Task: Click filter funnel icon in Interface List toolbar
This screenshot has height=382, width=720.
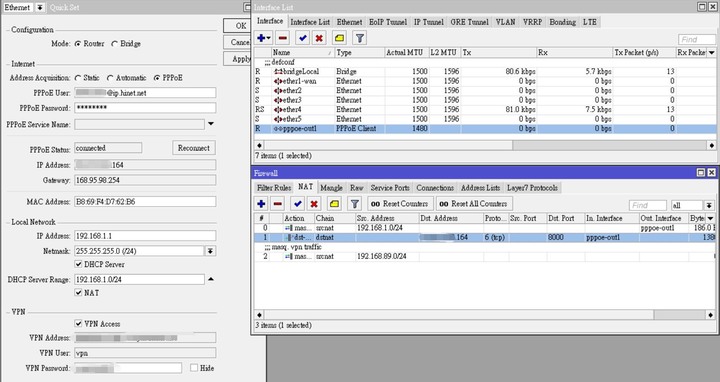Action: click(x=360, y=38)
